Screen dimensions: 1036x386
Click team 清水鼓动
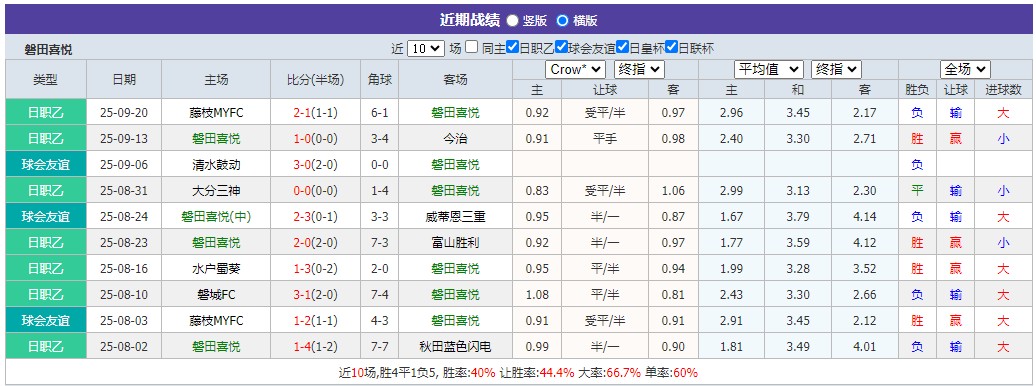(x=216, y=165)
